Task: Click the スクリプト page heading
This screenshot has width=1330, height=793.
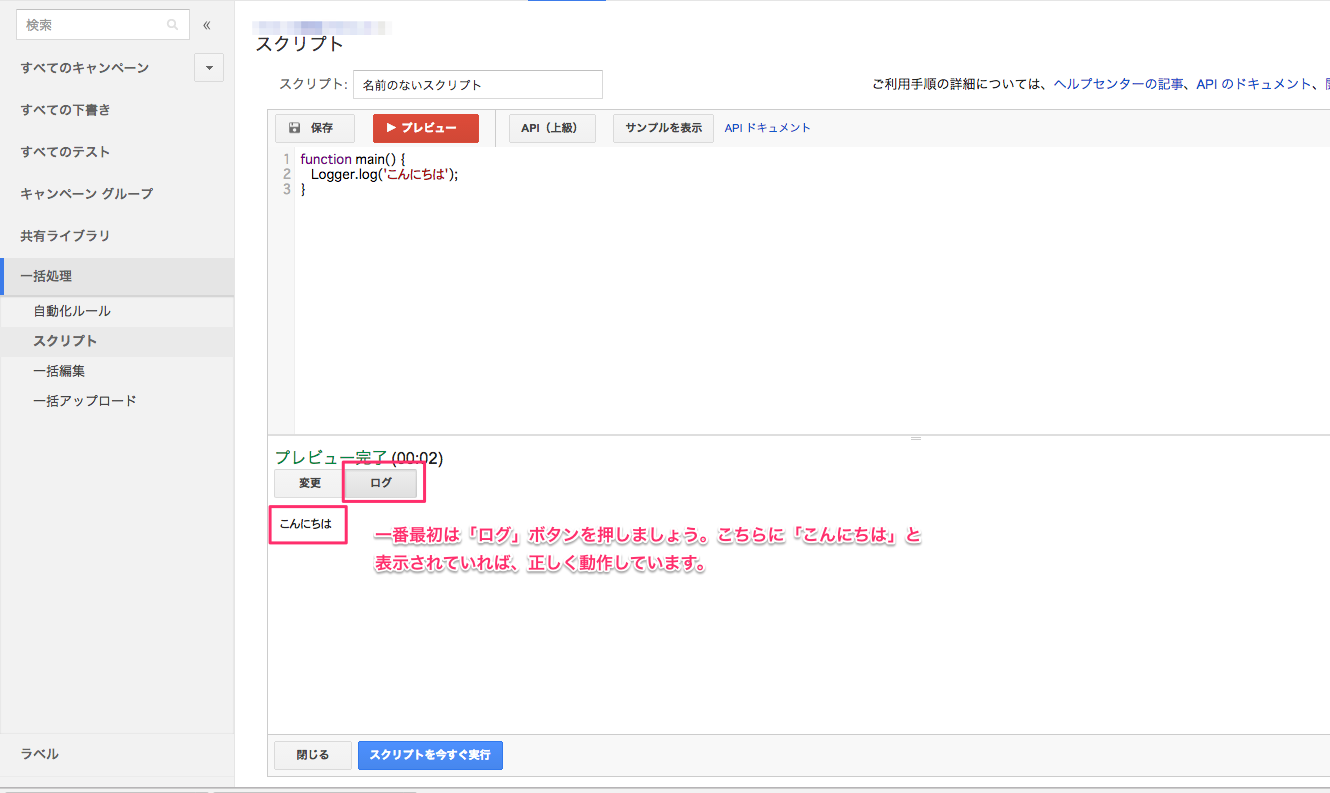Action: [x=299, y=44]
